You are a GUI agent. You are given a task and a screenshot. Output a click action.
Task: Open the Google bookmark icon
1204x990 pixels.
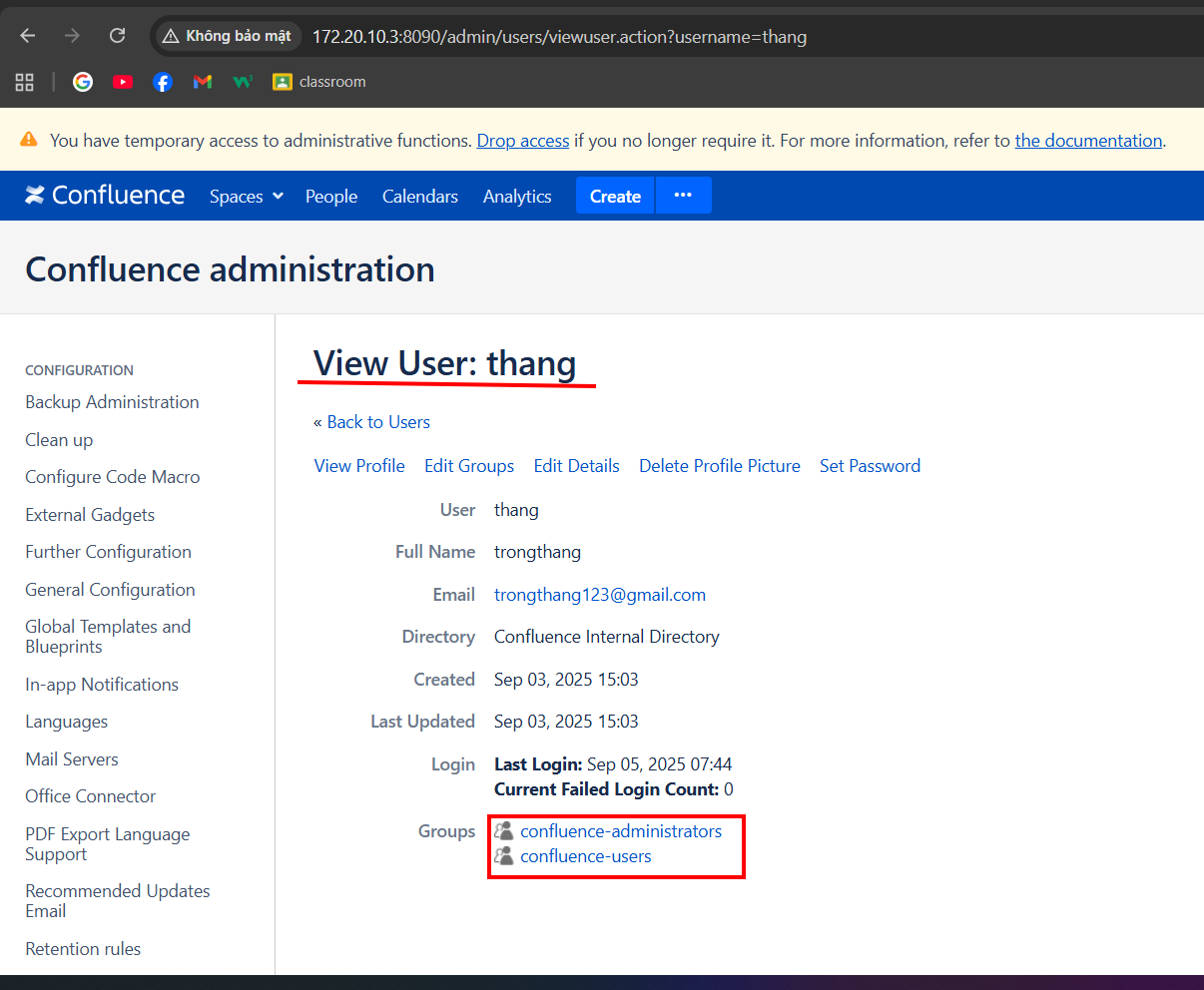click(x=83, y=82)
